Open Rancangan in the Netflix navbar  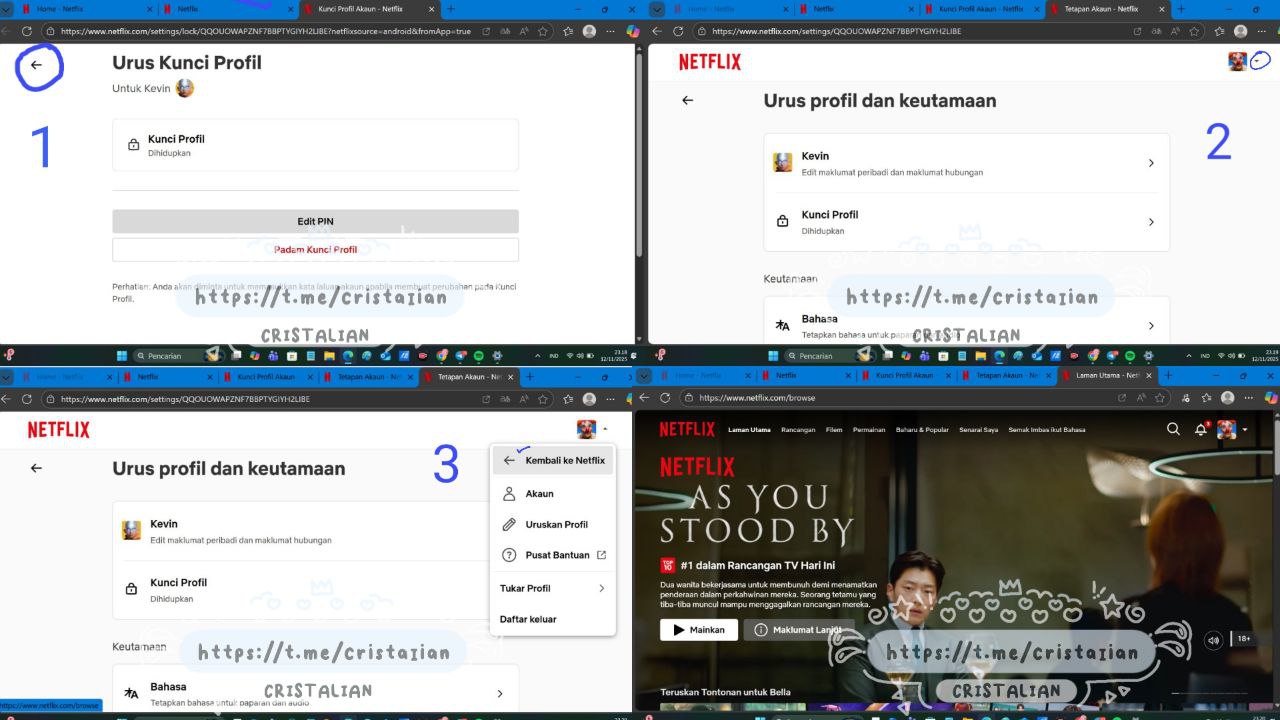[798, 430]
